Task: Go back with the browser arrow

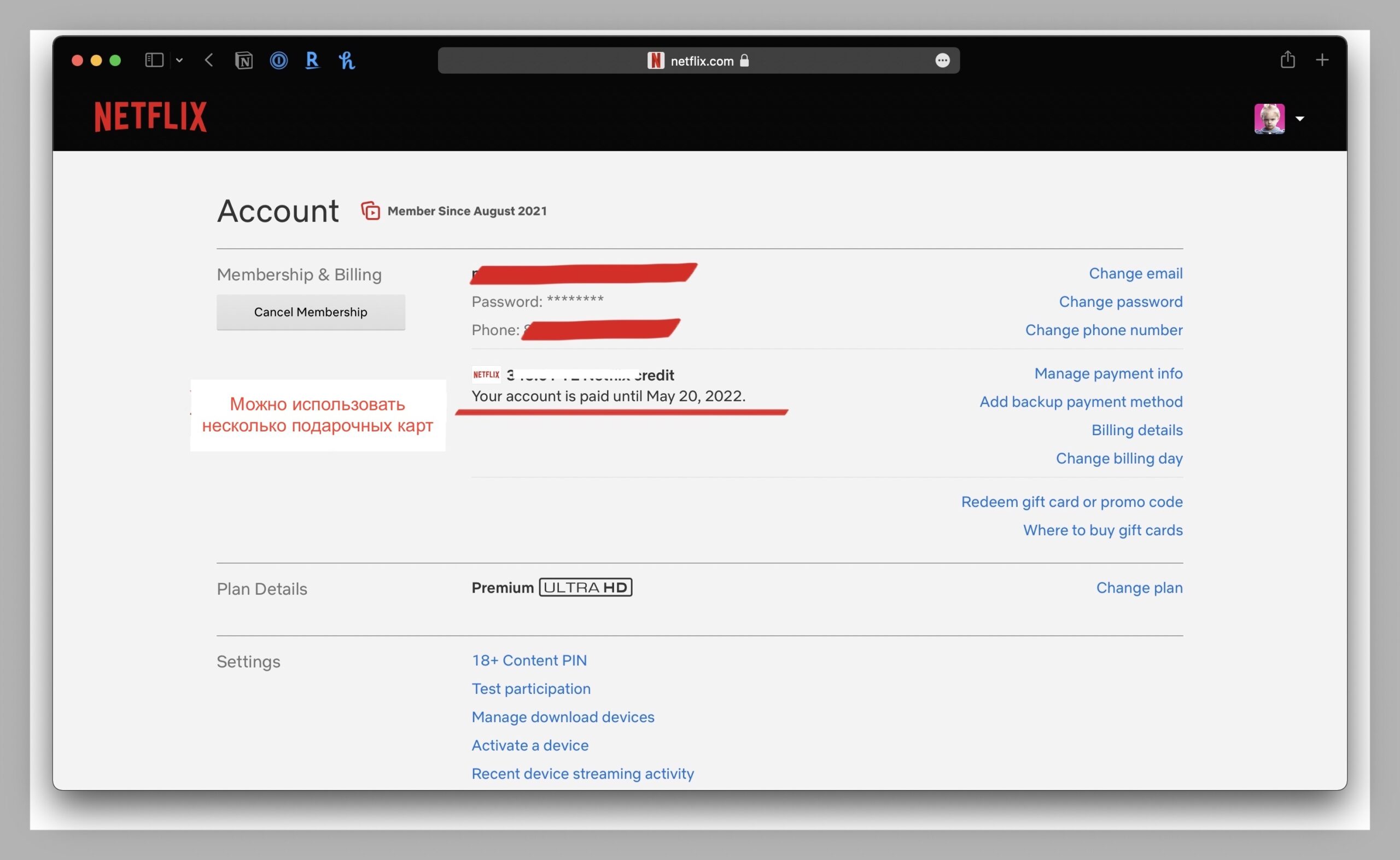Action: 209,60
